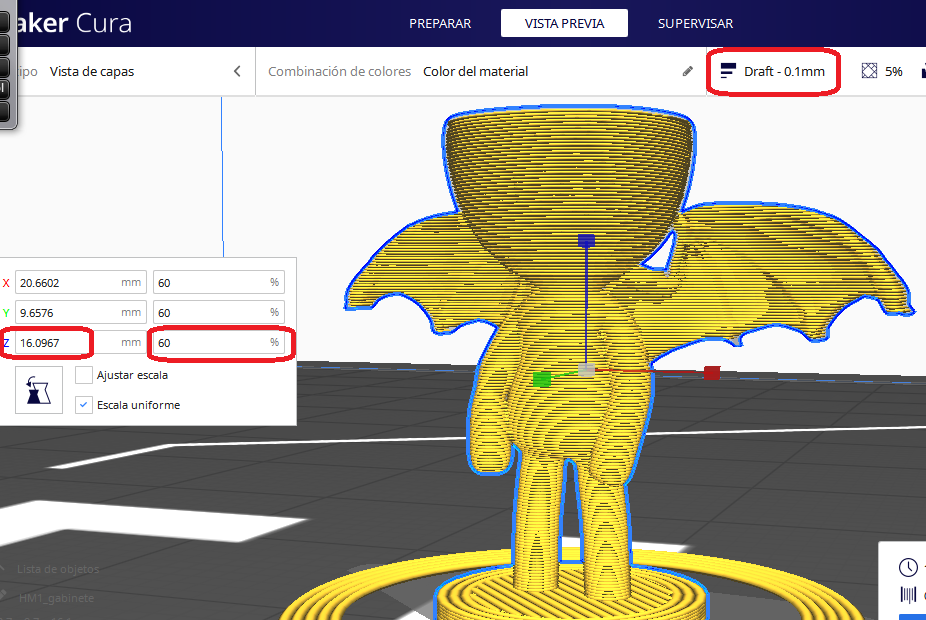
Task: Click the blue Z-axis scale handle
Action: coord(587,241)
